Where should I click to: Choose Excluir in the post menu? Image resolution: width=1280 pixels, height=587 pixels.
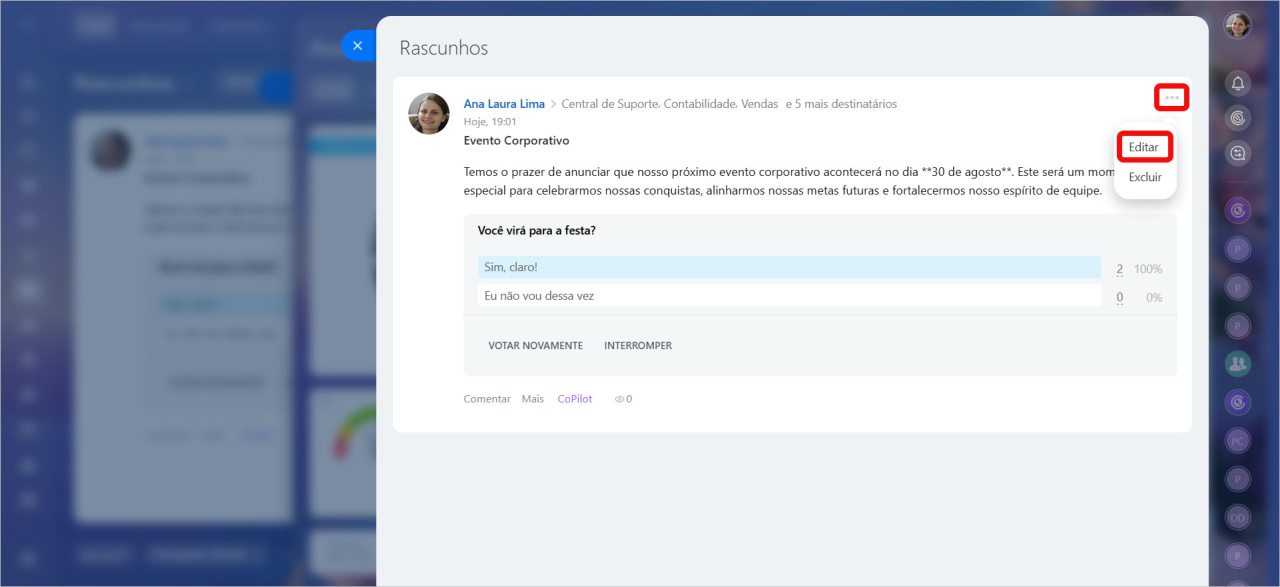[1145, 177]
